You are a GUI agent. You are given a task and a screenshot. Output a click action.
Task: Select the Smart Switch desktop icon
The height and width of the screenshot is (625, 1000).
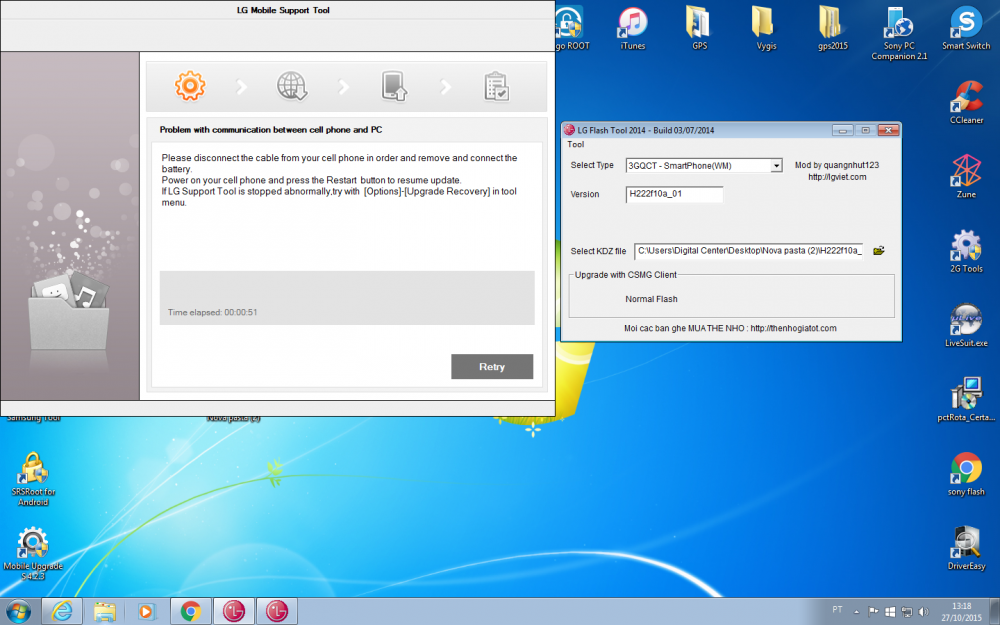[x=966, y=28]
